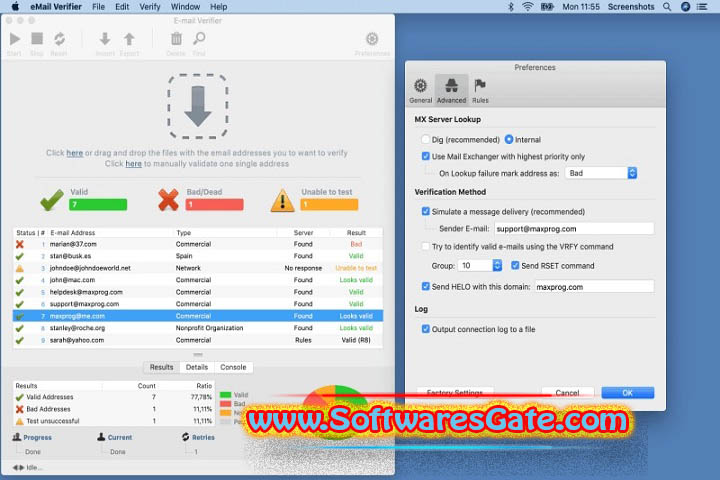Click warning status icon for johndoe@johndoeworld.net

[20, 268]
